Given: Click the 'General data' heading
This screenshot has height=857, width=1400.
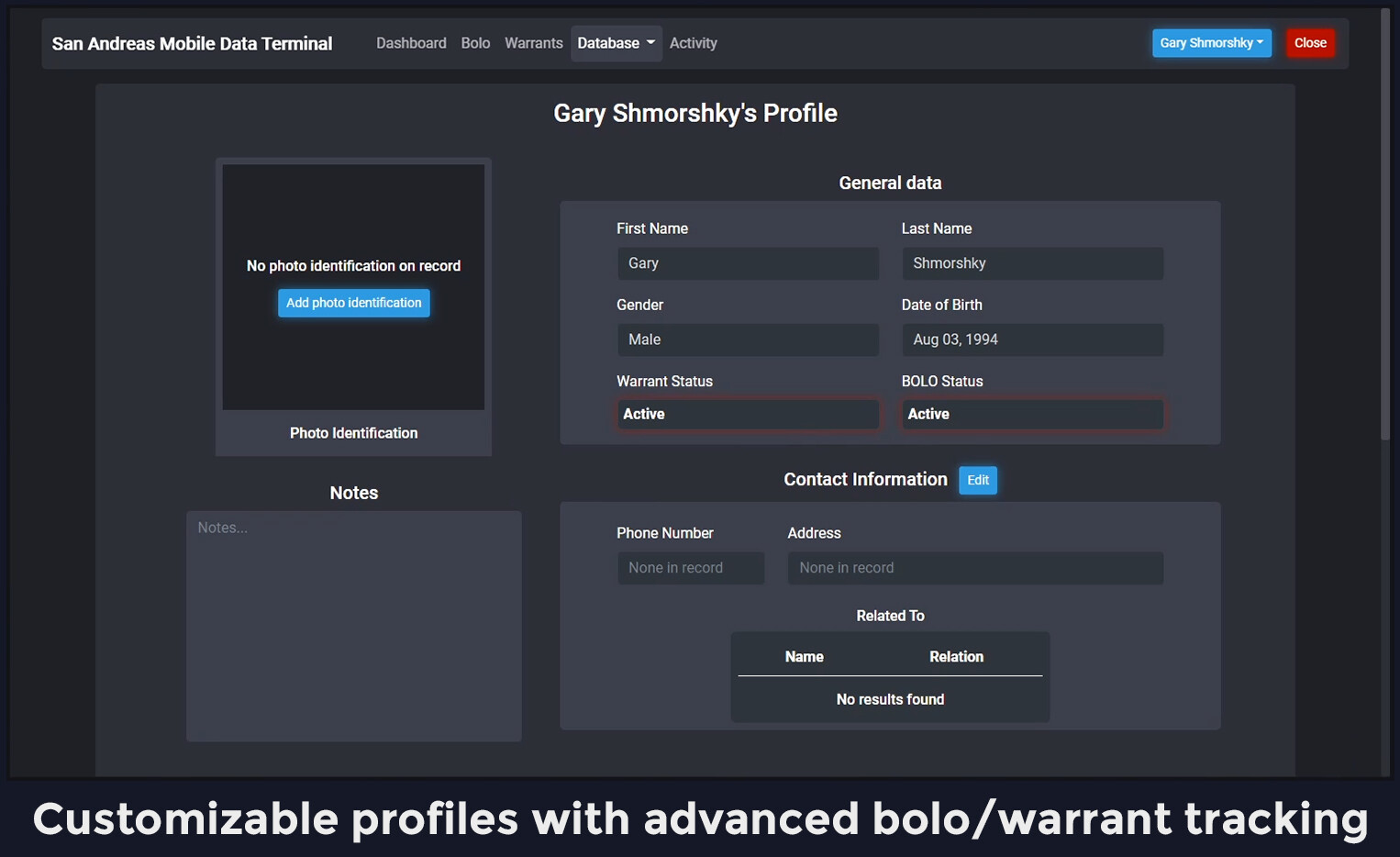Looking at the screenshot, I should 890,183.
